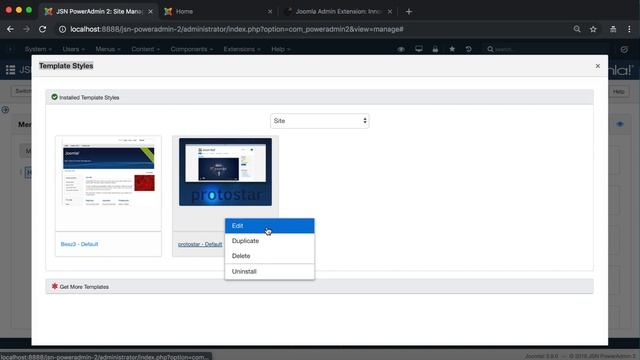The width and height of the screenshot is (640, 360).
Task: Click the site info icon in address bar
Action: (62, 29)
